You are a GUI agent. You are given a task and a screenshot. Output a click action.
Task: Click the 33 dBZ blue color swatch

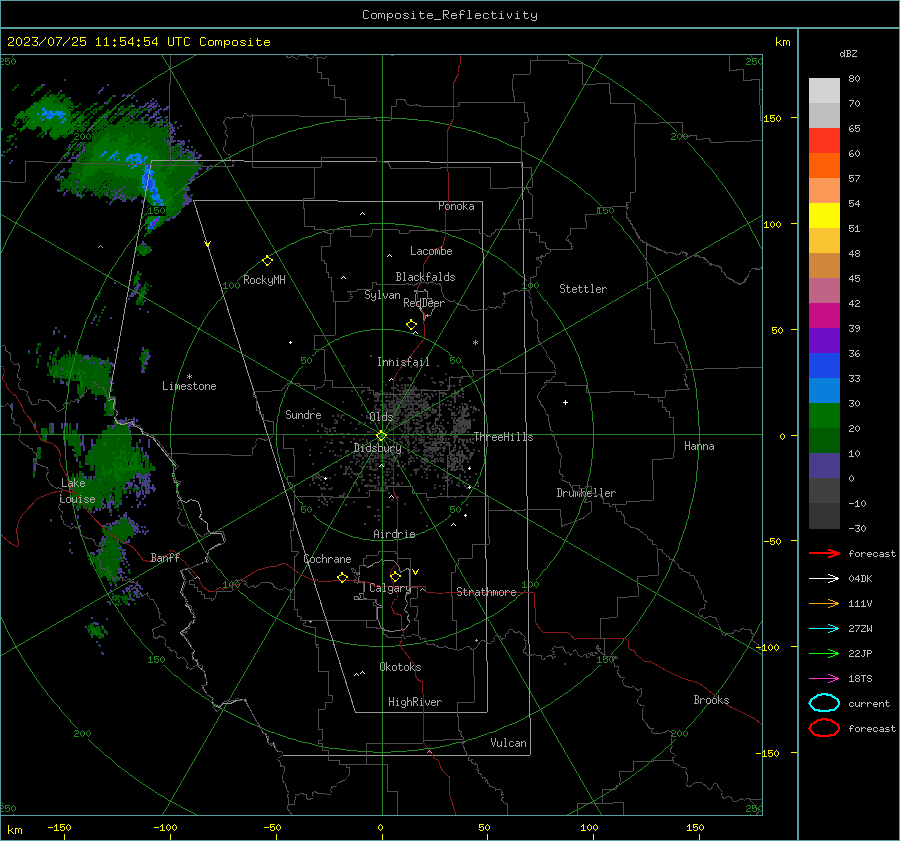point(824,366)
